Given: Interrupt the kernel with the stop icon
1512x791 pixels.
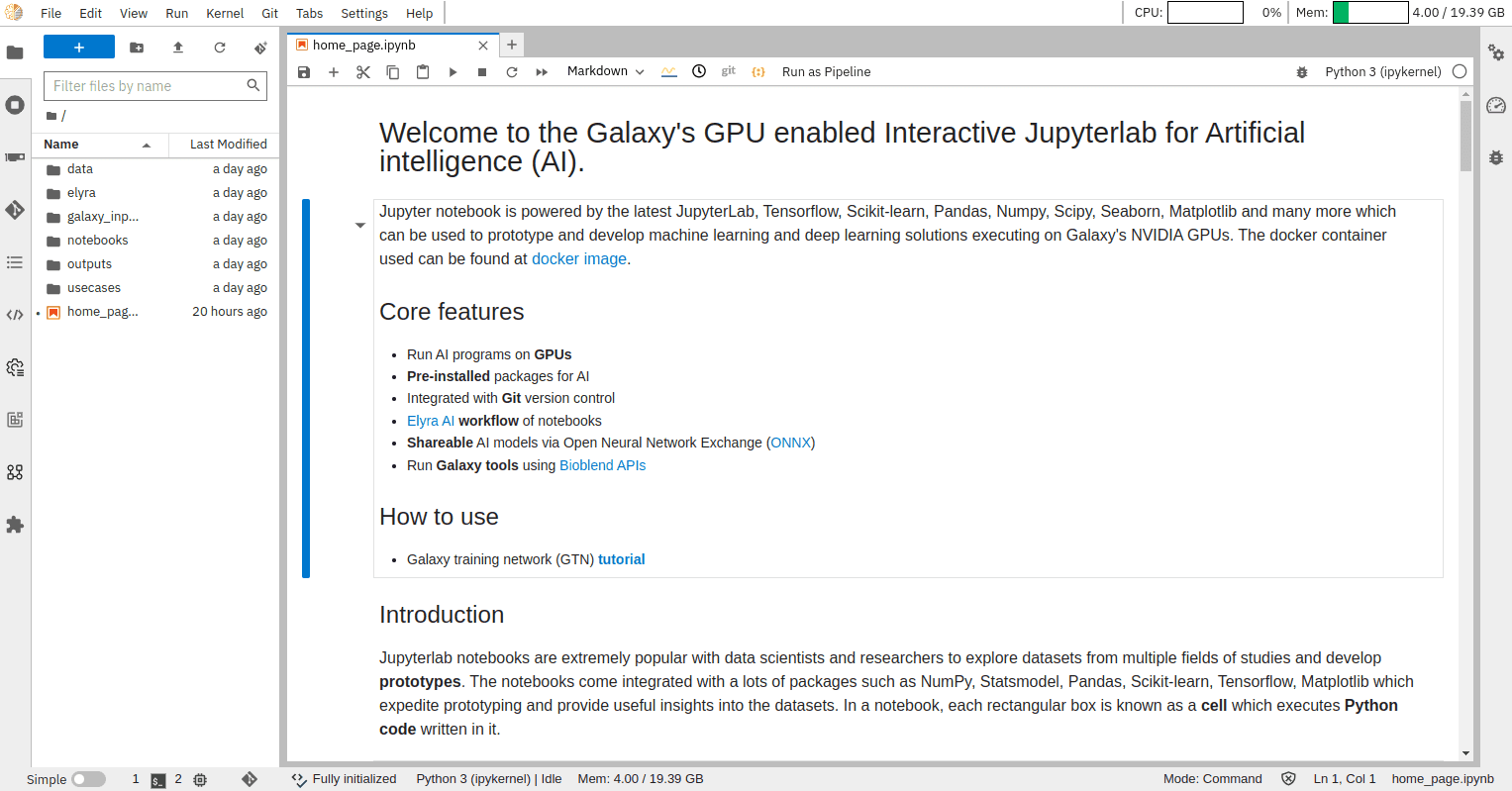Looking at the screenshot, I should point(481,71).
